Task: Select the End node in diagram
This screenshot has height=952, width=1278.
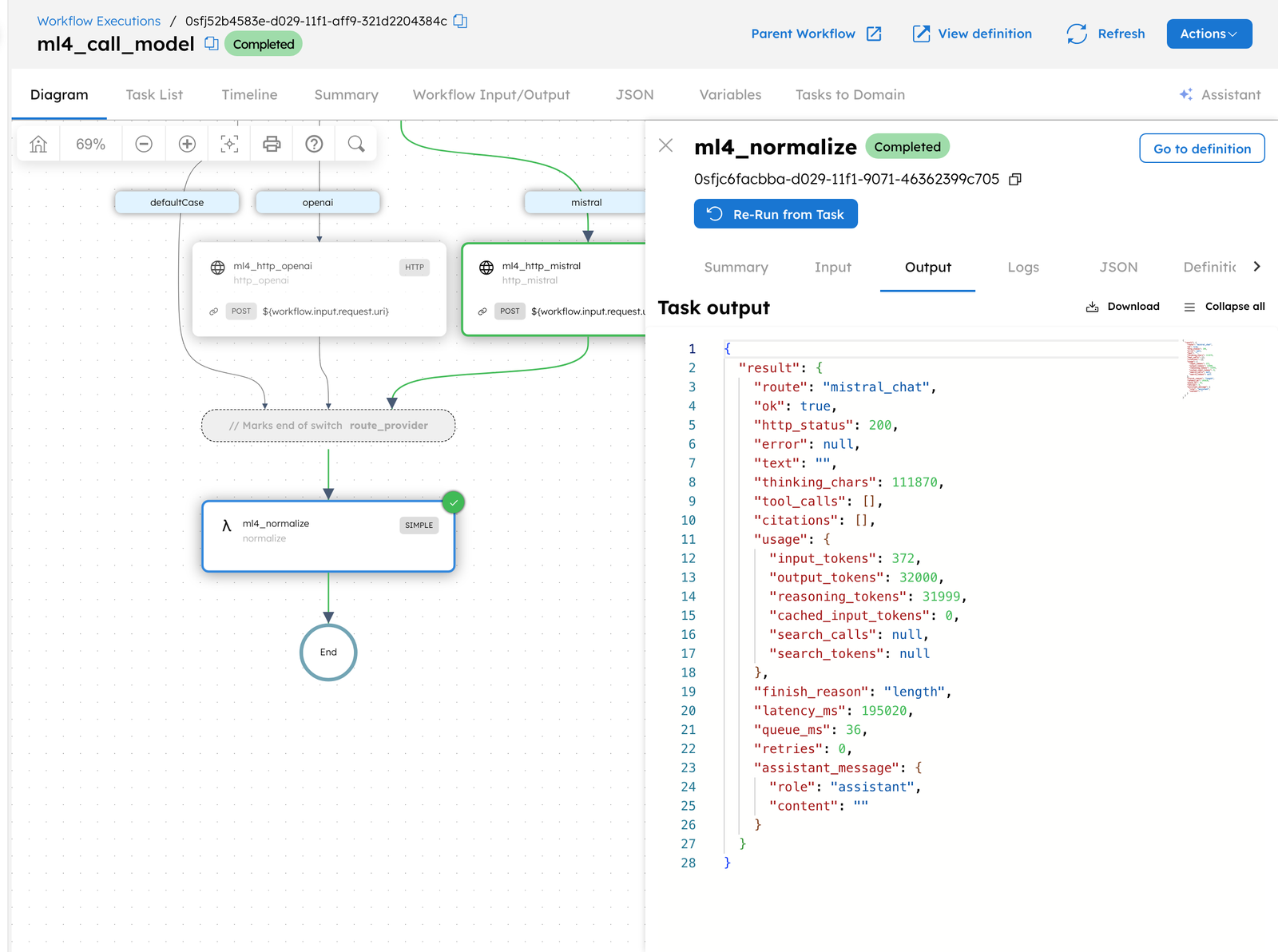Action: 328,653
